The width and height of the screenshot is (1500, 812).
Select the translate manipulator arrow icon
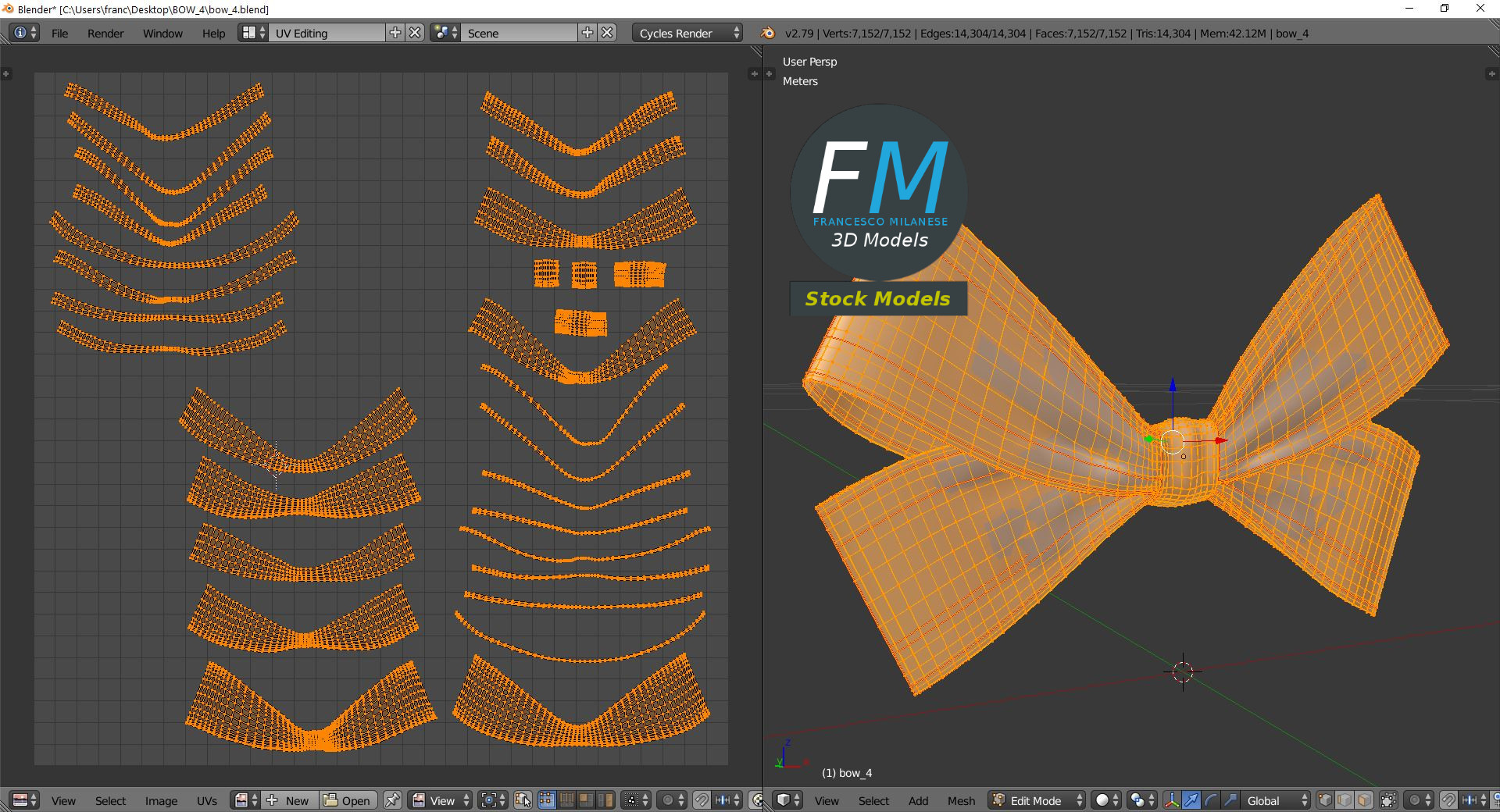tap(1191, 800)
